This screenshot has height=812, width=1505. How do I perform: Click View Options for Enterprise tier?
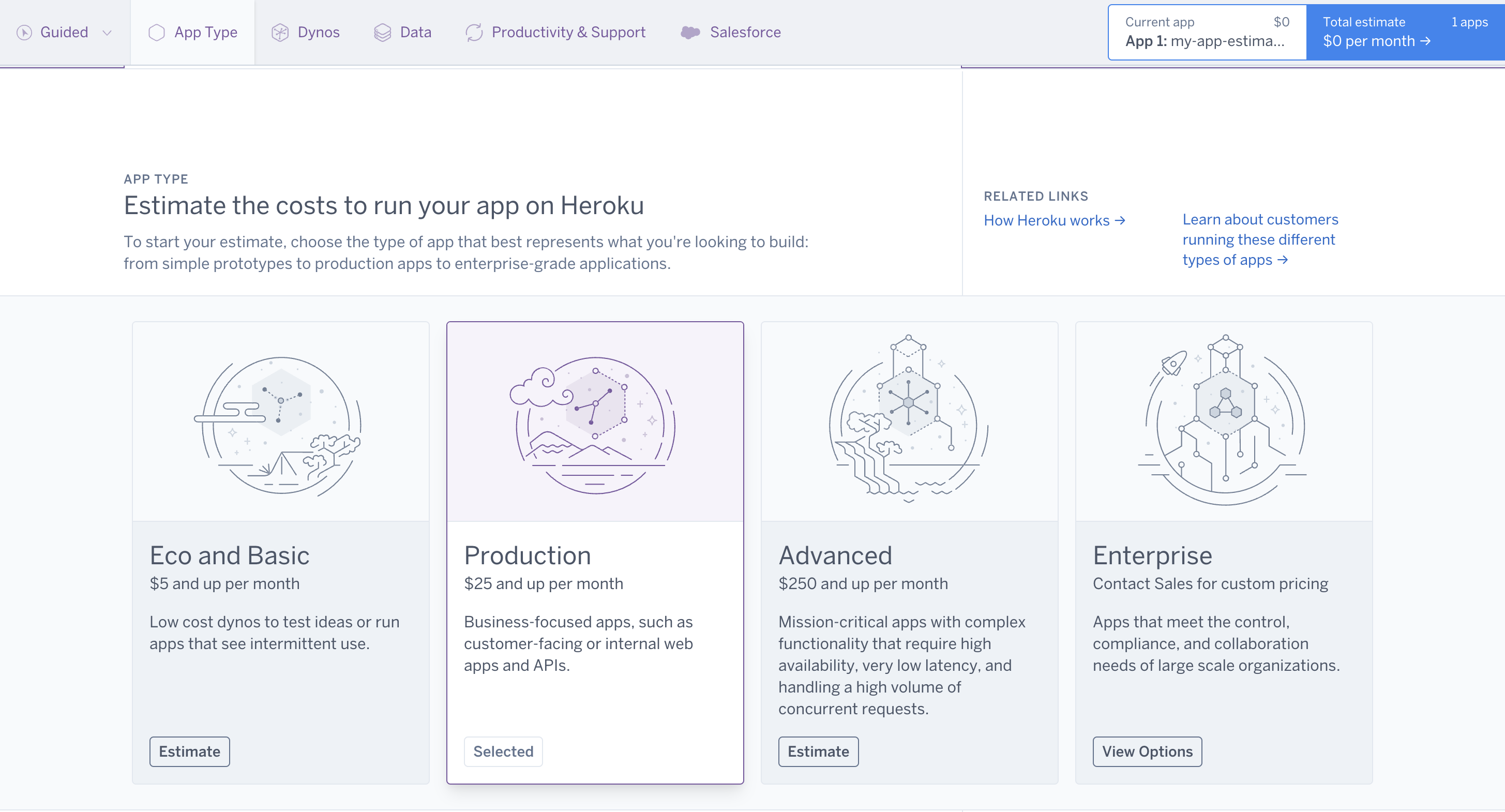point(1147,751)
